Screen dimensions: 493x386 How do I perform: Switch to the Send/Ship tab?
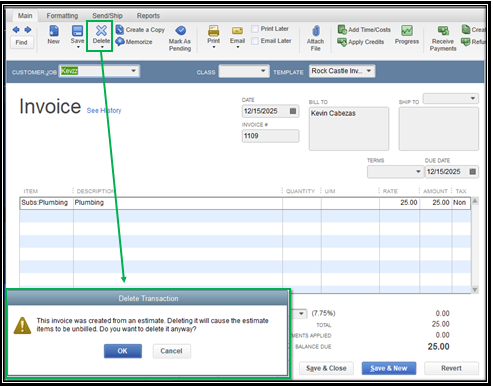coord(107,16)
